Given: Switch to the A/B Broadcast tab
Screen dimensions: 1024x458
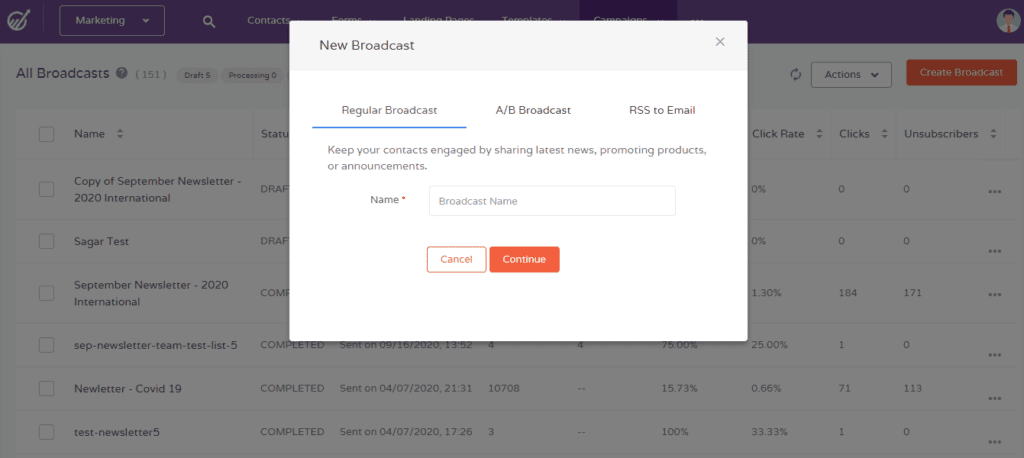Looking at the screenshot, I should point(533,110).
